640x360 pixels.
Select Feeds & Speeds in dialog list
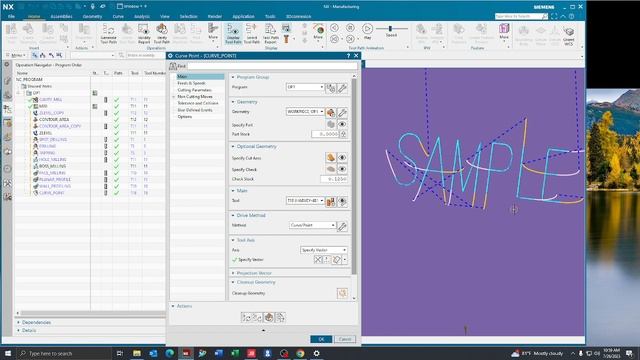tap(191, 83)
